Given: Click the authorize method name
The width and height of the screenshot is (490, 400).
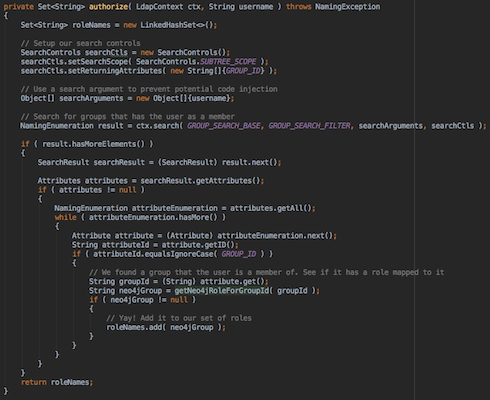Looking at the screenshot, I should 108,7.
